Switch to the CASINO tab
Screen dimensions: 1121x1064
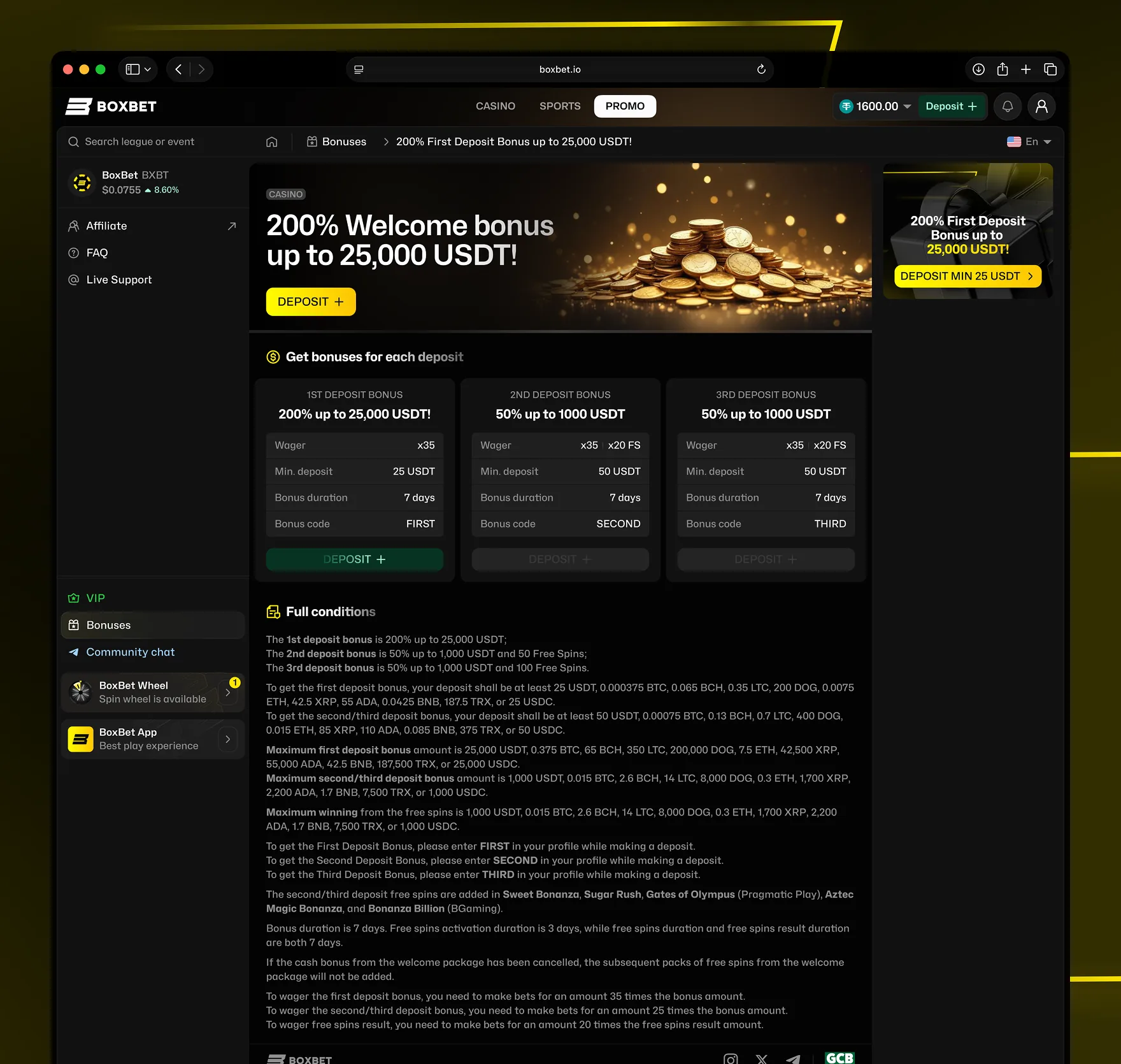tap(496, 106)
